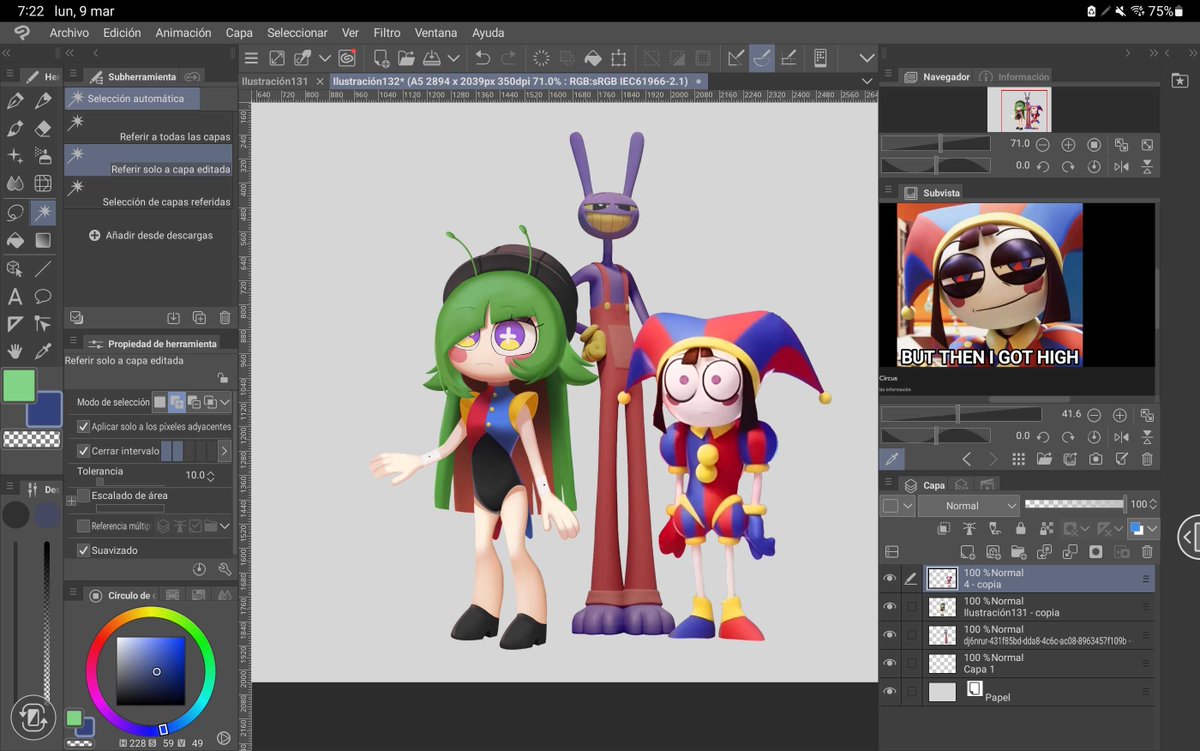This screenshot has height=751, width=1200.
Task: Toggle the 'Escalado de área' checkbox
Action: [x=84, y=495]
